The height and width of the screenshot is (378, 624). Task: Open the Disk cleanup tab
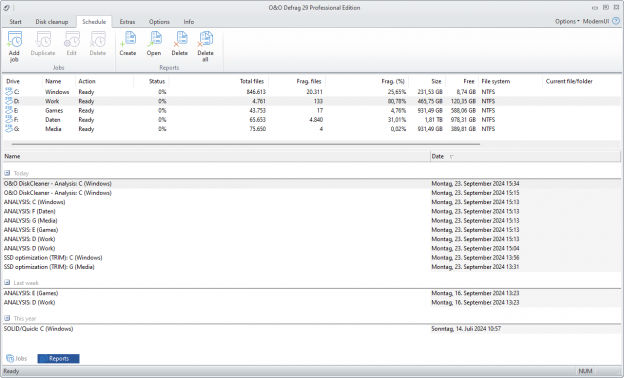coord(52,22)
